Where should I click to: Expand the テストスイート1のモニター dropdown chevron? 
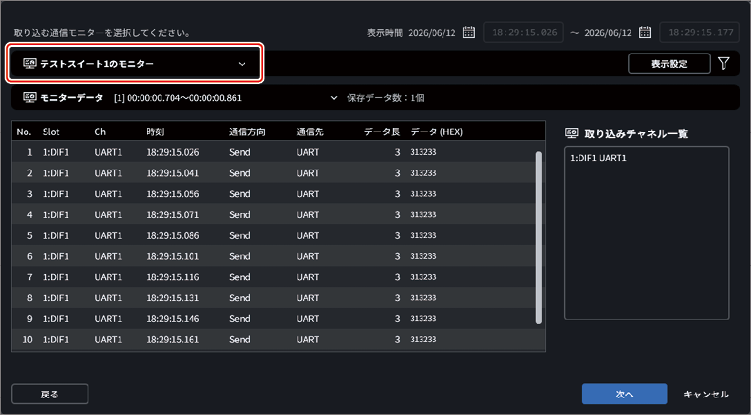[242, 64]
